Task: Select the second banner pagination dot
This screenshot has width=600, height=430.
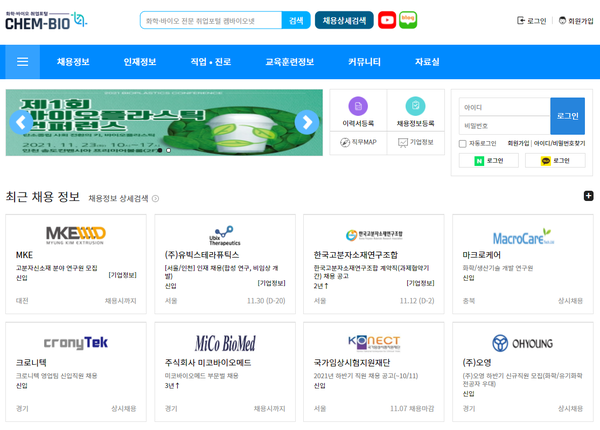Action: 168,150
